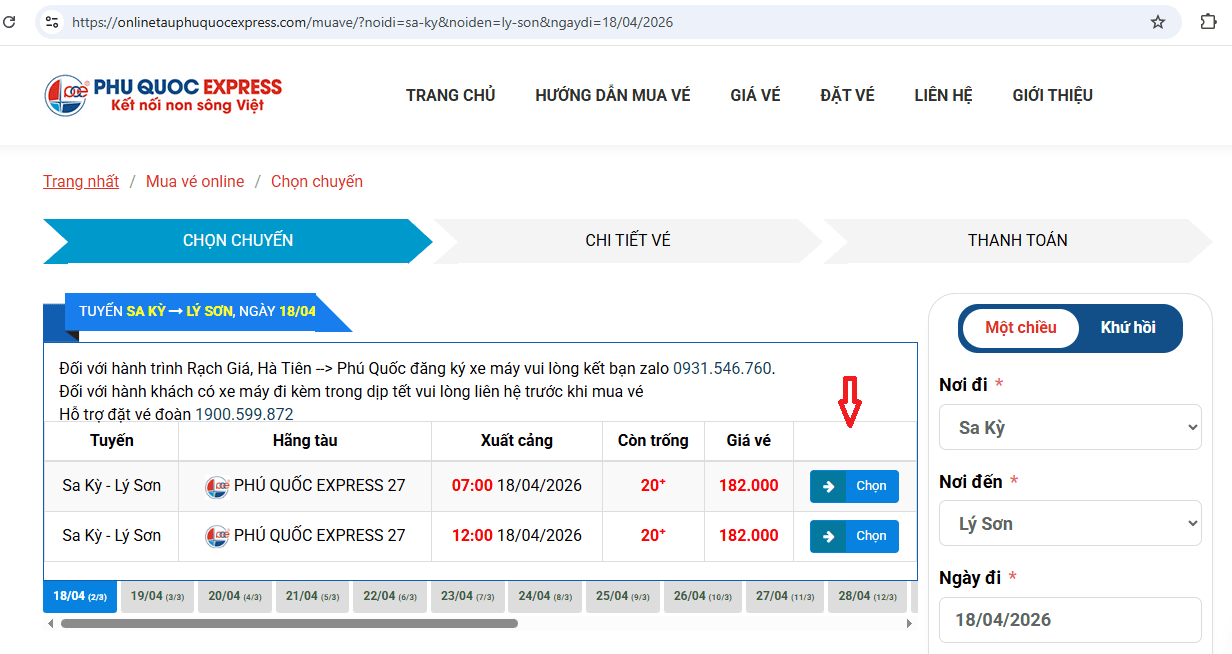Viewport: 1232px width, 654px height.
Task: Follow the Trang nhất breadcrumb link
Action: click(x=81, y=181)
